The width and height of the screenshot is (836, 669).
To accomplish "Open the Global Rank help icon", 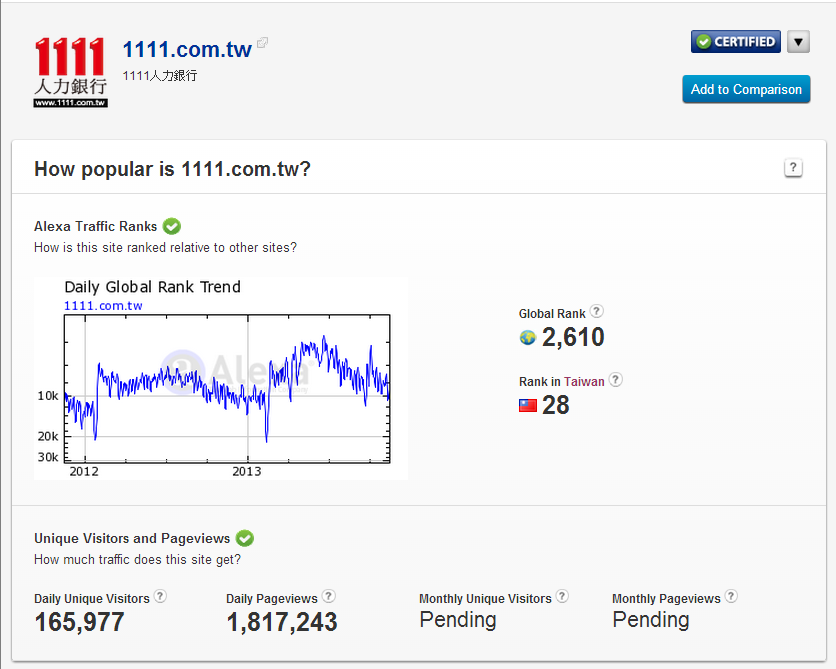I will [597, 311].
